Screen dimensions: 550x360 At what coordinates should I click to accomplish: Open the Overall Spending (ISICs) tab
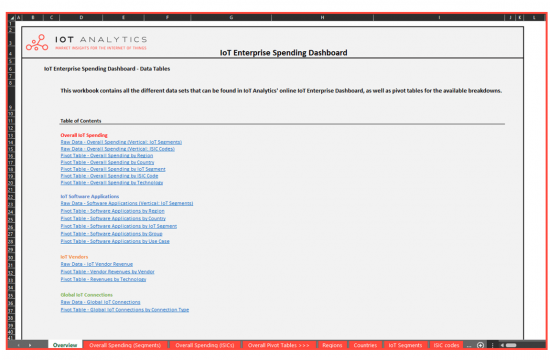205,345
